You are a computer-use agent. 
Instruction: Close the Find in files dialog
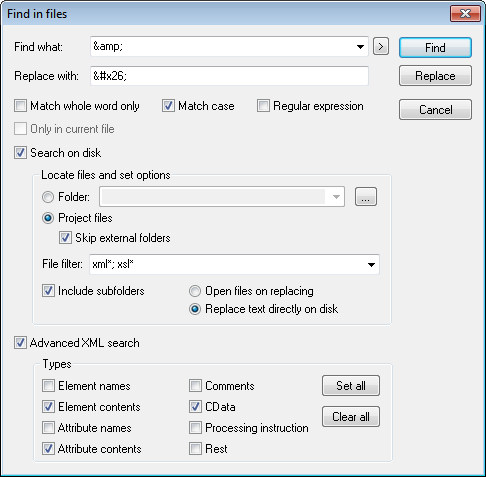[465, 14]
